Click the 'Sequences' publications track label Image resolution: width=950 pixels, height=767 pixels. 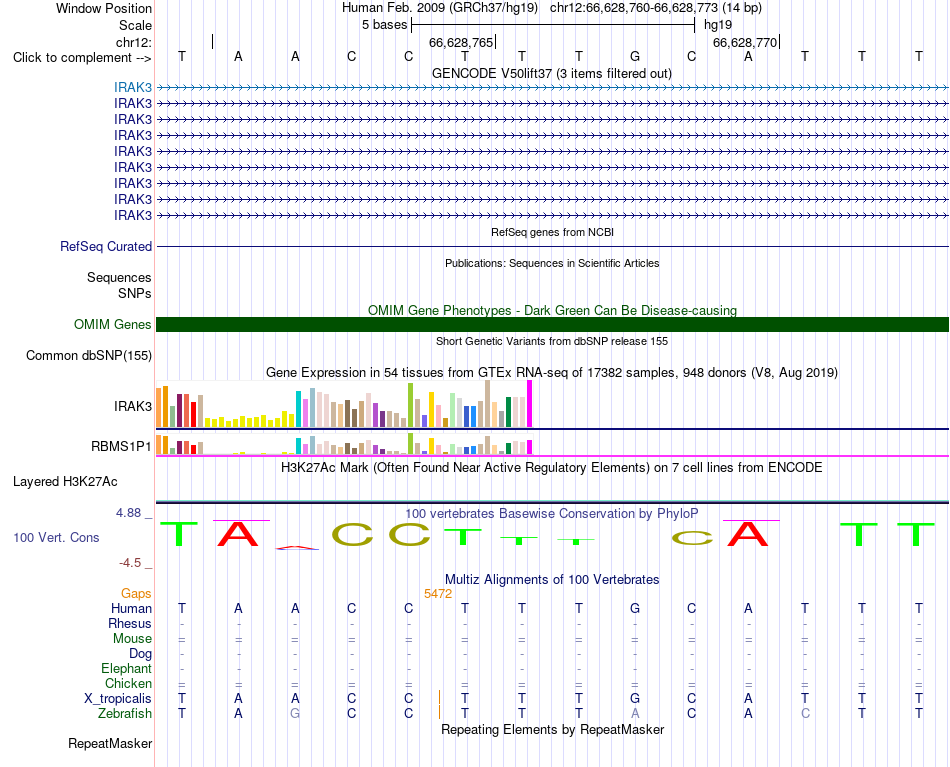click(x=119, y=277)
